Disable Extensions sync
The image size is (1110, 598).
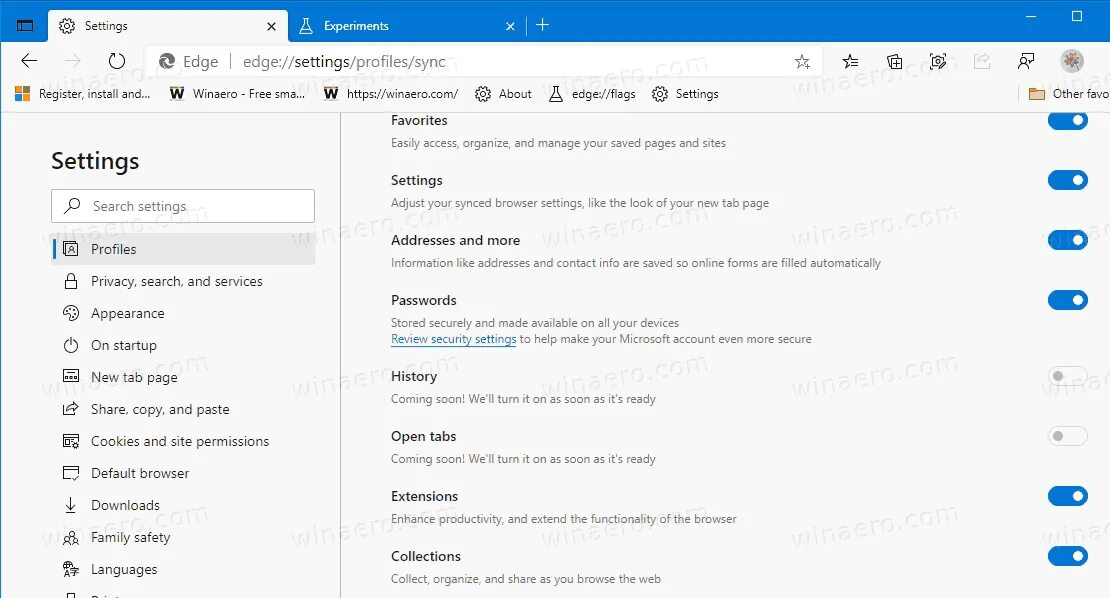click(1068, 496)
